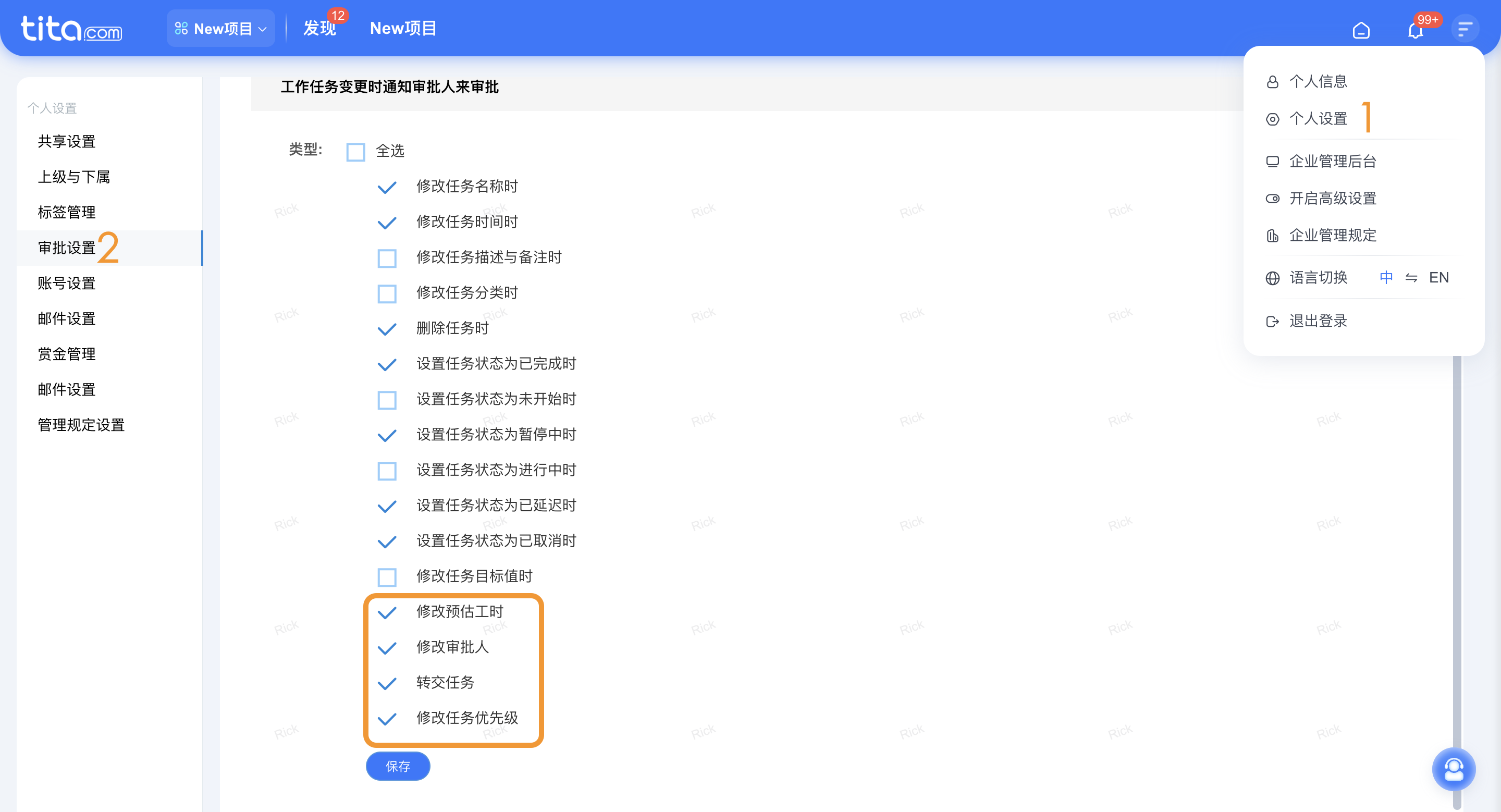Uncheck 修改预估工时
Screen dimensions: 1501x812
387,613
